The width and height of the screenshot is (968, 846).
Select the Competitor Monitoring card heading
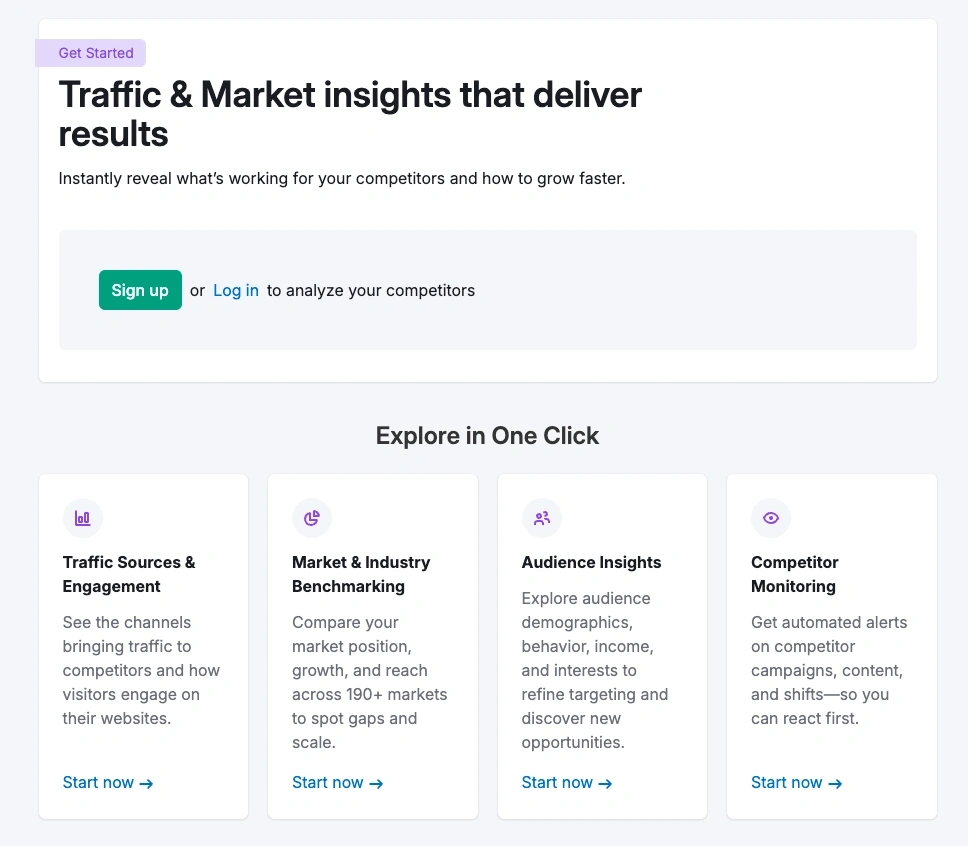(x=795, y=574)
